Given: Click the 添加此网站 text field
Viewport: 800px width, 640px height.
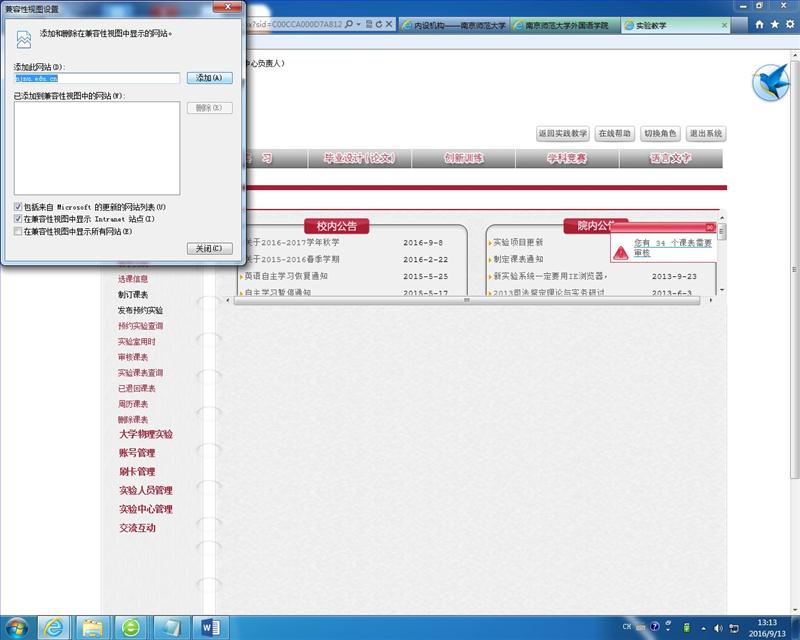Looking at the screenshot, I should [96, 78].
